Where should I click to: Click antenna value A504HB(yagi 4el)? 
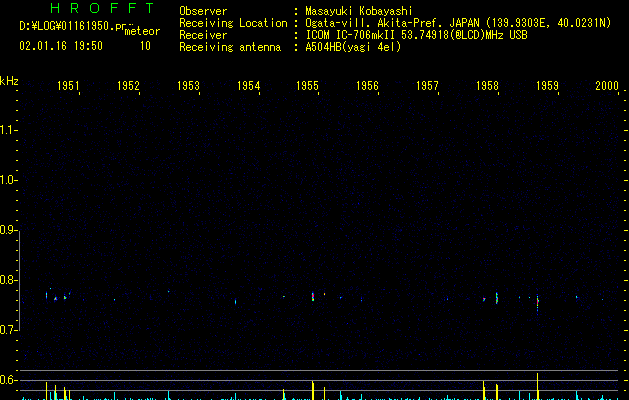tap(353, 47)
